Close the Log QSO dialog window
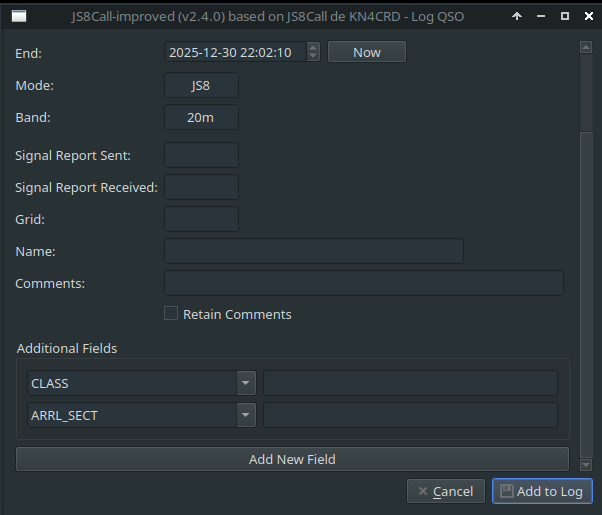Viewport: 602px width, 515px height. coord(586,16)
